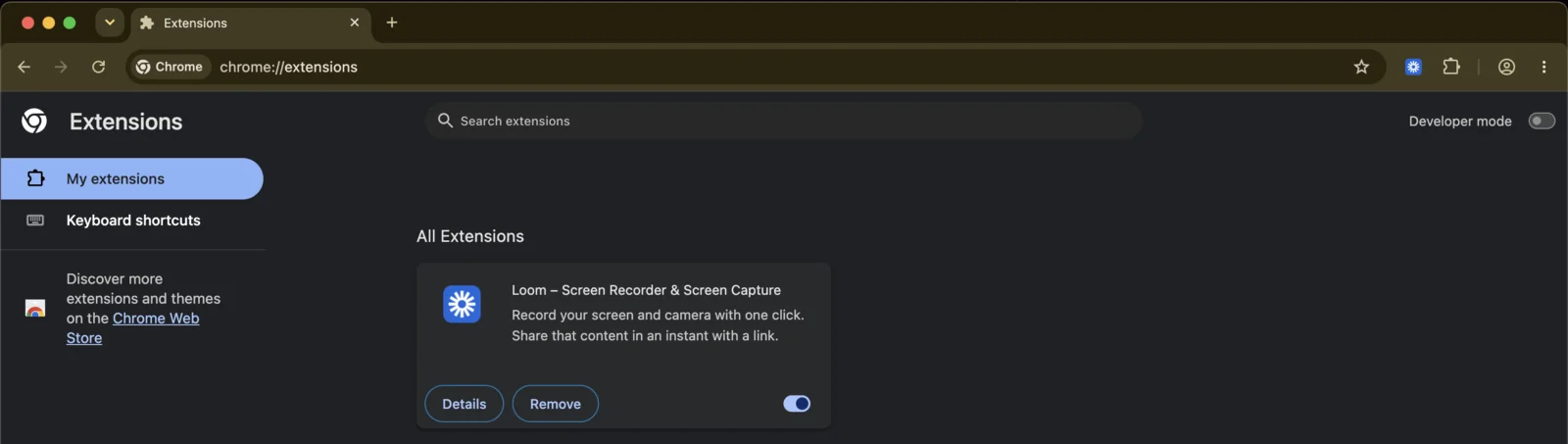Click the macOS yellow minimize window button
1568x444 pixels.
click(x=48, y=23)
